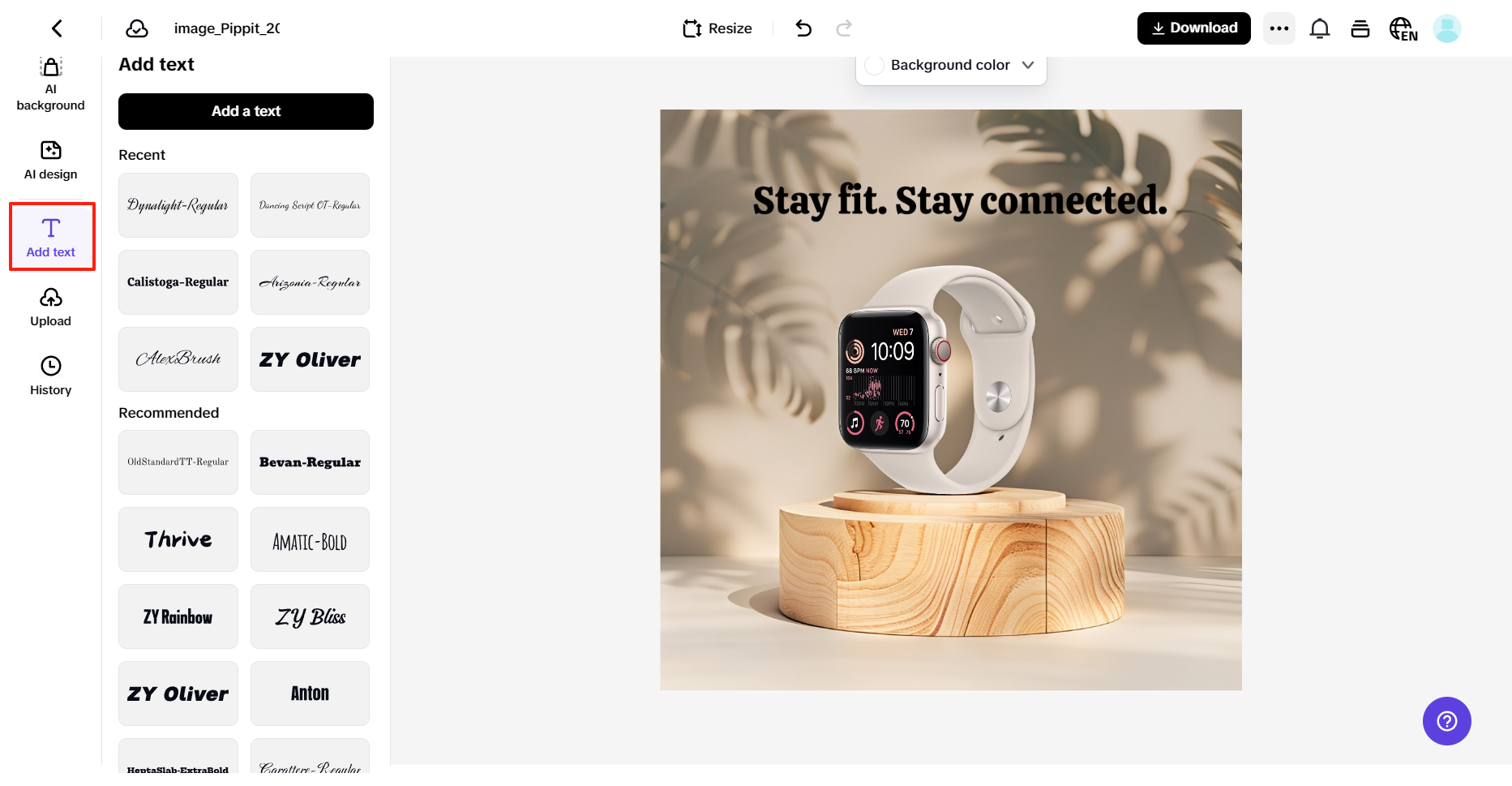This screenshot has width=1512, height=786.
Task: Click the user profile avatar
Action: [1447, 28]
